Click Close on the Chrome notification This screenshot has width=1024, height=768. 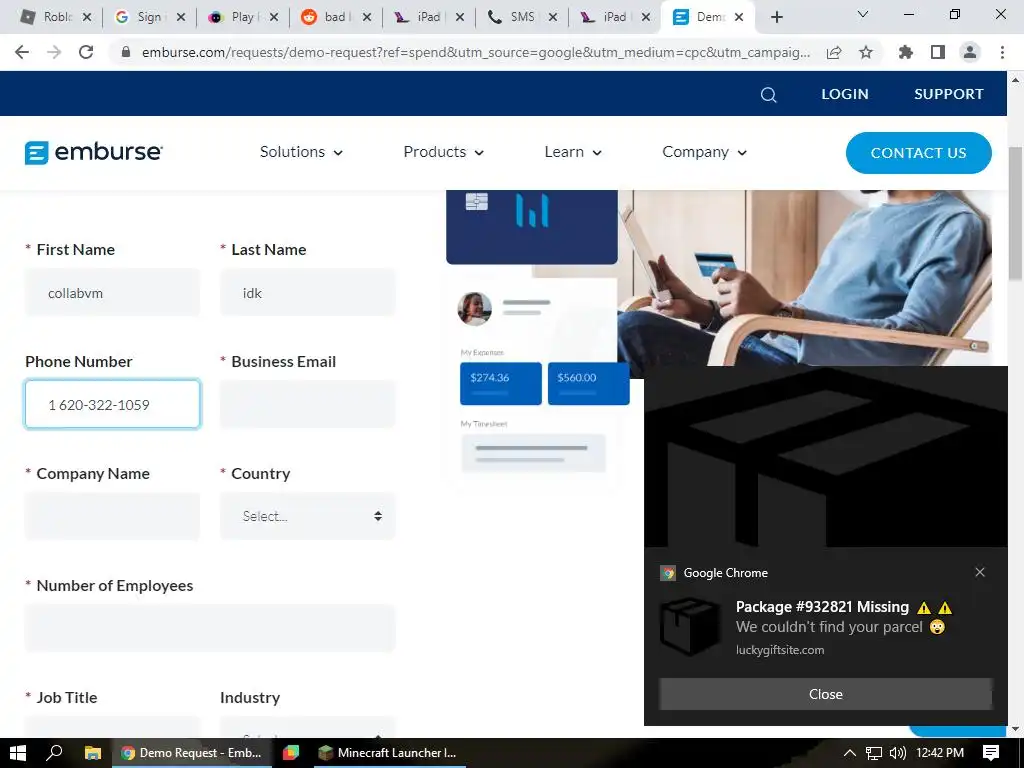[x=825, y=694]
